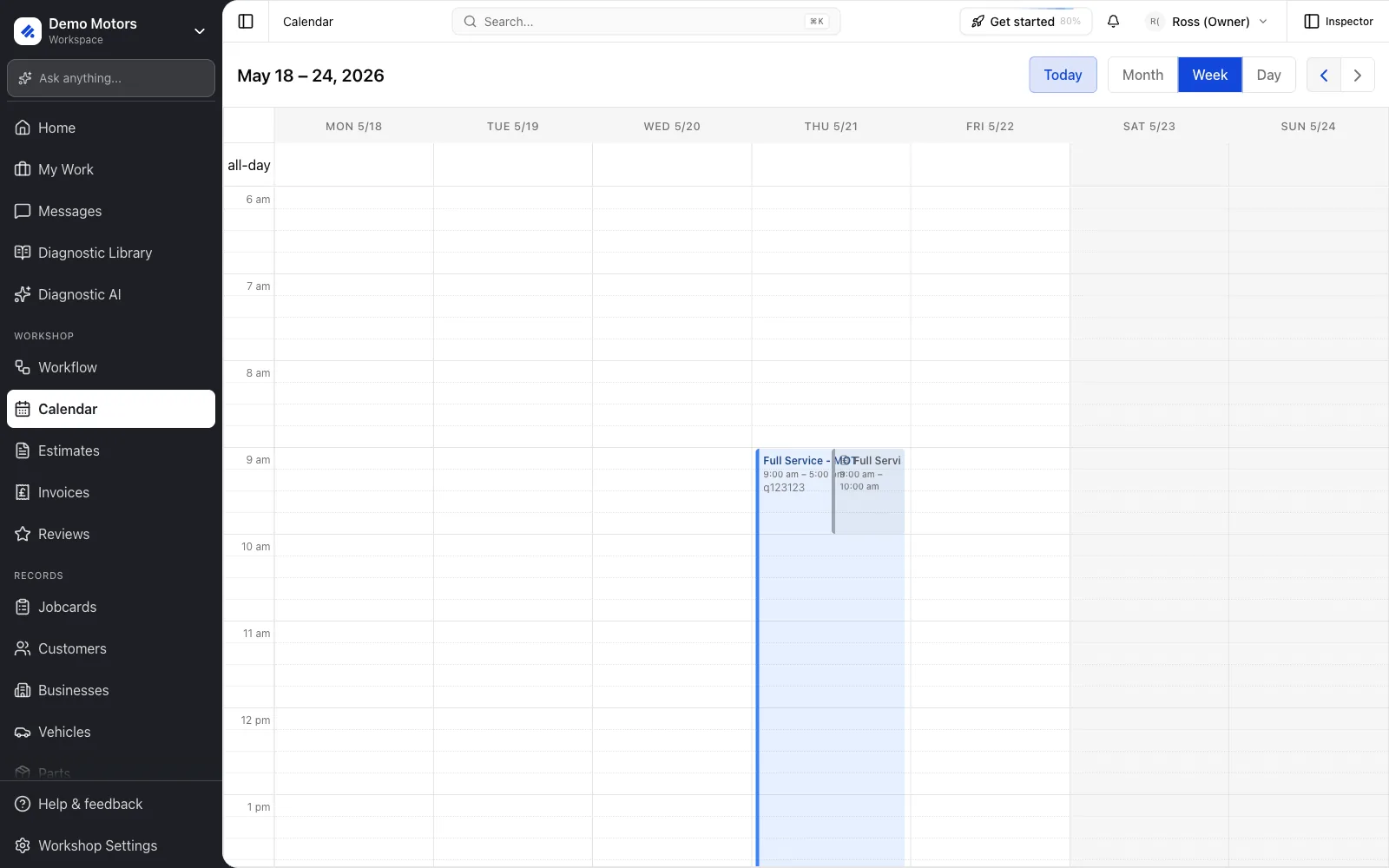Switch to Week view
This screenshot has width=1389, height=868.
[1210, 76]
